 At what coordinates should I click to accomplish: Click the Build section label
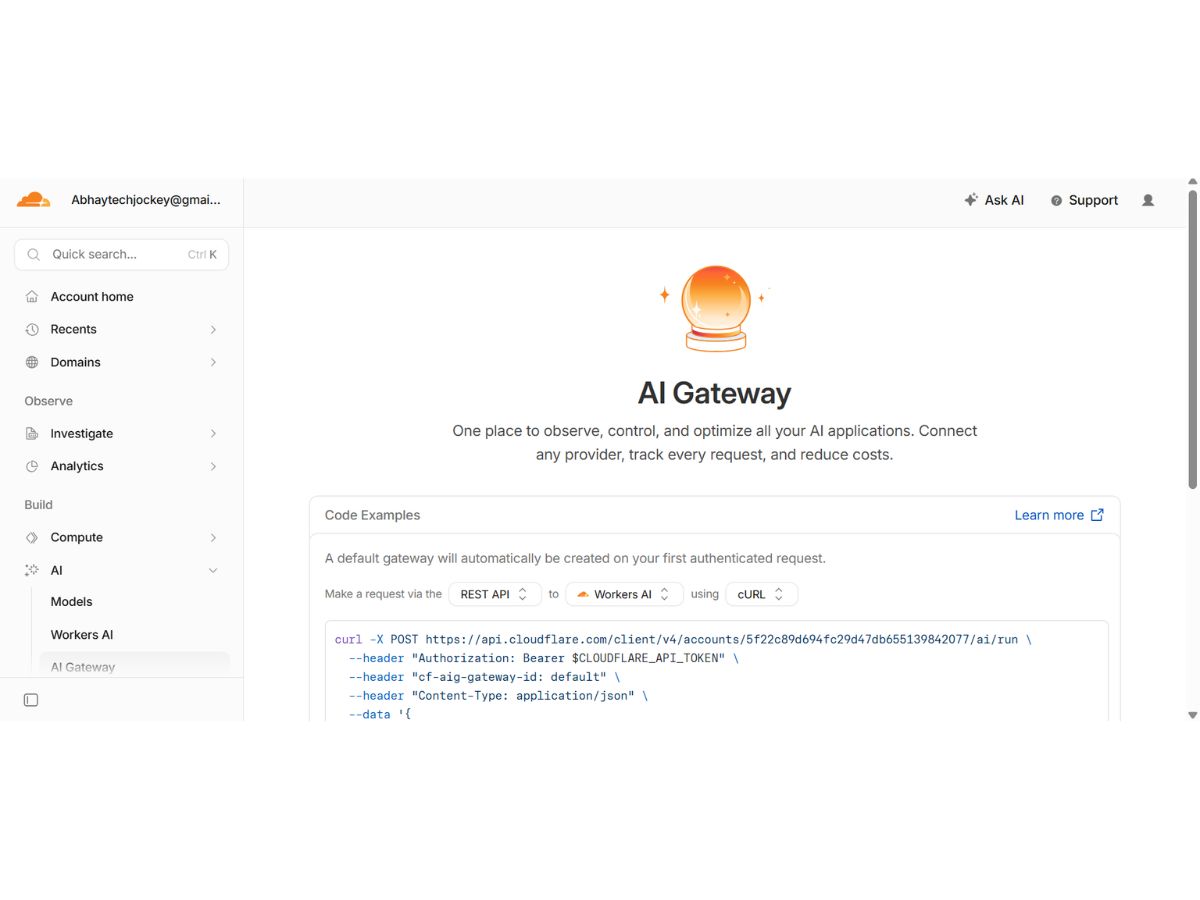point(39,505)
